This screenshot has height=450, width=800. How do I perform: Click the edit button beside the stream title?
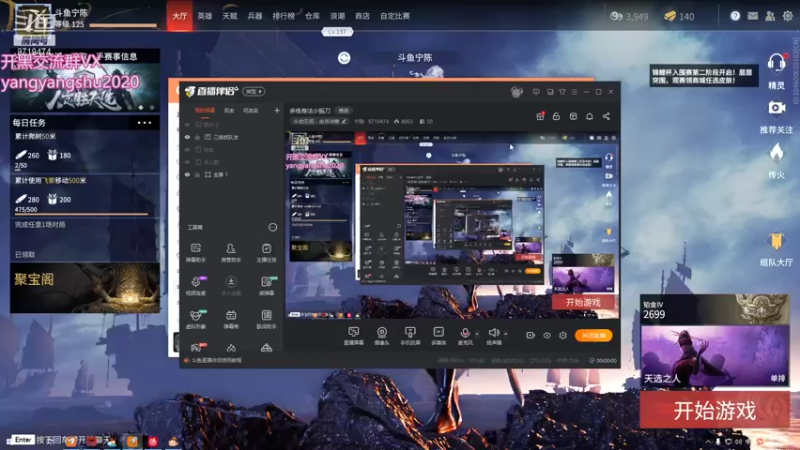pos(344,111)
